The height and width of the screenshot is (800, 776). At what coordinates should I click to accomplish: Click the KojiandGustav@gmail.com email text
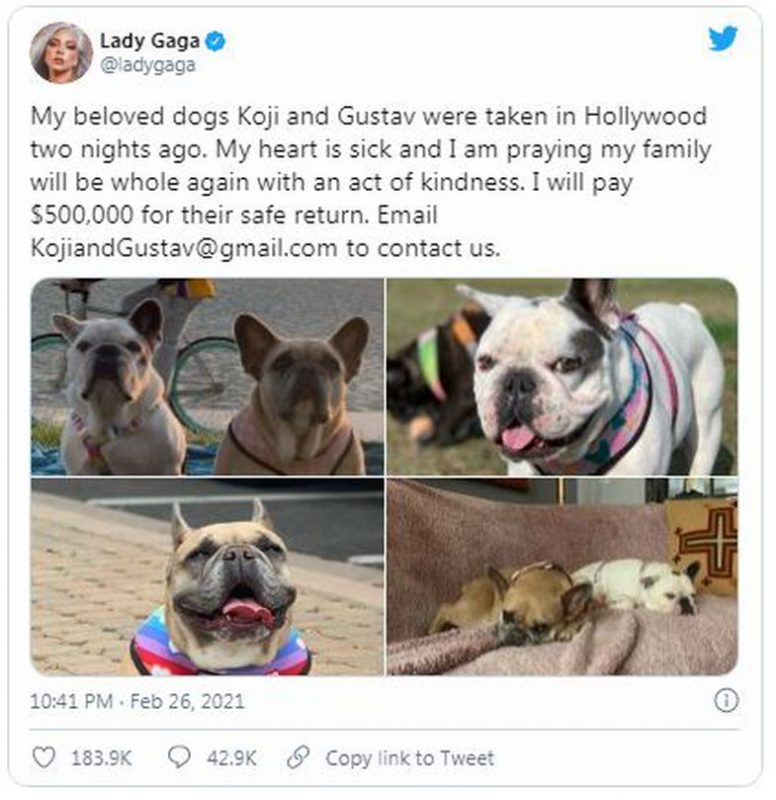click(x=184, y=248)
